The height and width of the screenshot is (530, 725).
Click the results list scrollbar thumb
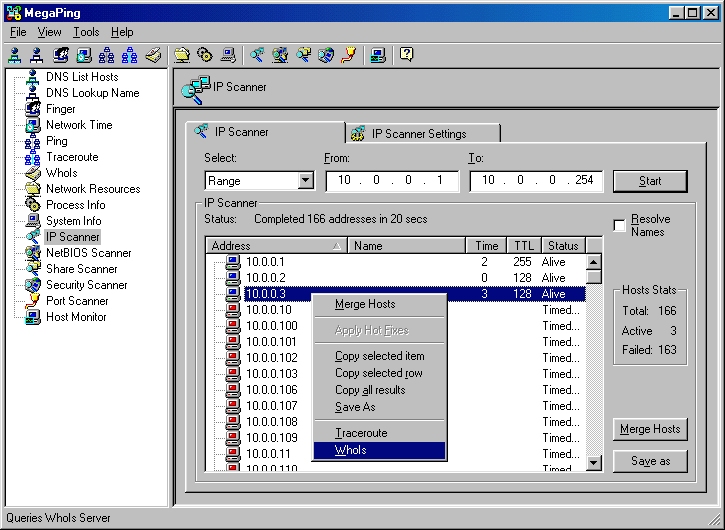point(594,277)
